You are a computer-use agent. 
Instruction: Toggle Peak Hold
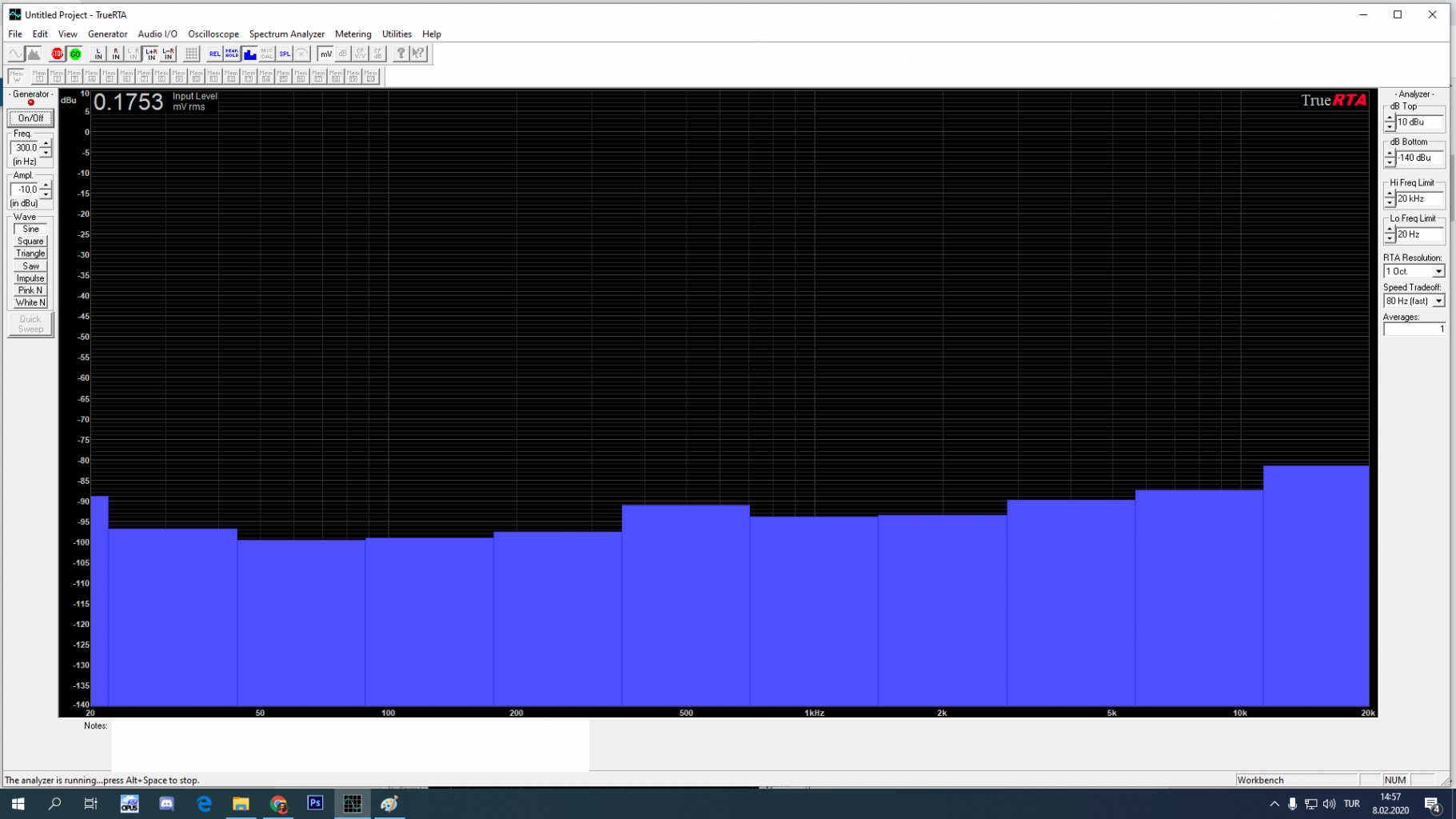pyautogui.click(x=232, y=54)
